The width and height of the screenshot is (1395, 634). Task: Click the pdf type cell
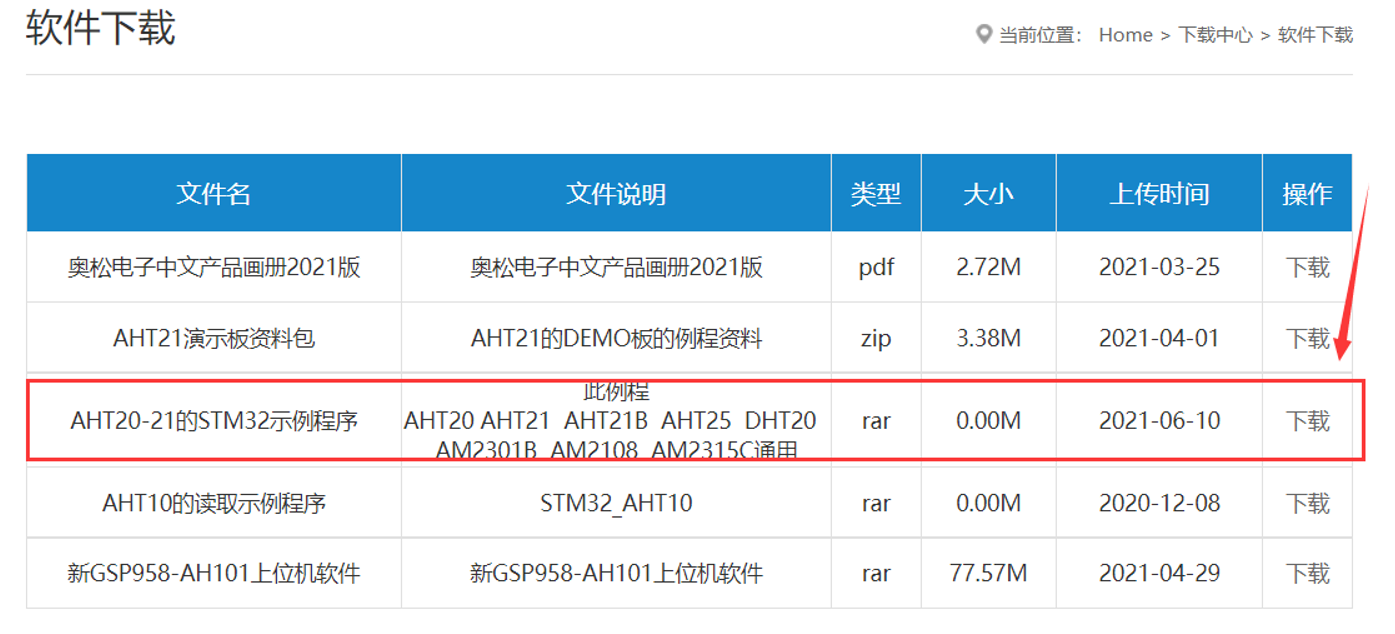pos(876,267)
